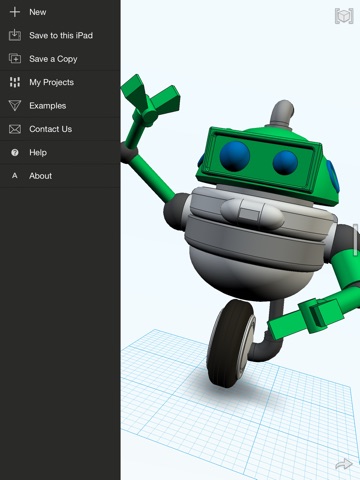Tap the Help question mark icon
Viewport: 360px width, 480px height.
pyautogui.click(x=15, y=153)
